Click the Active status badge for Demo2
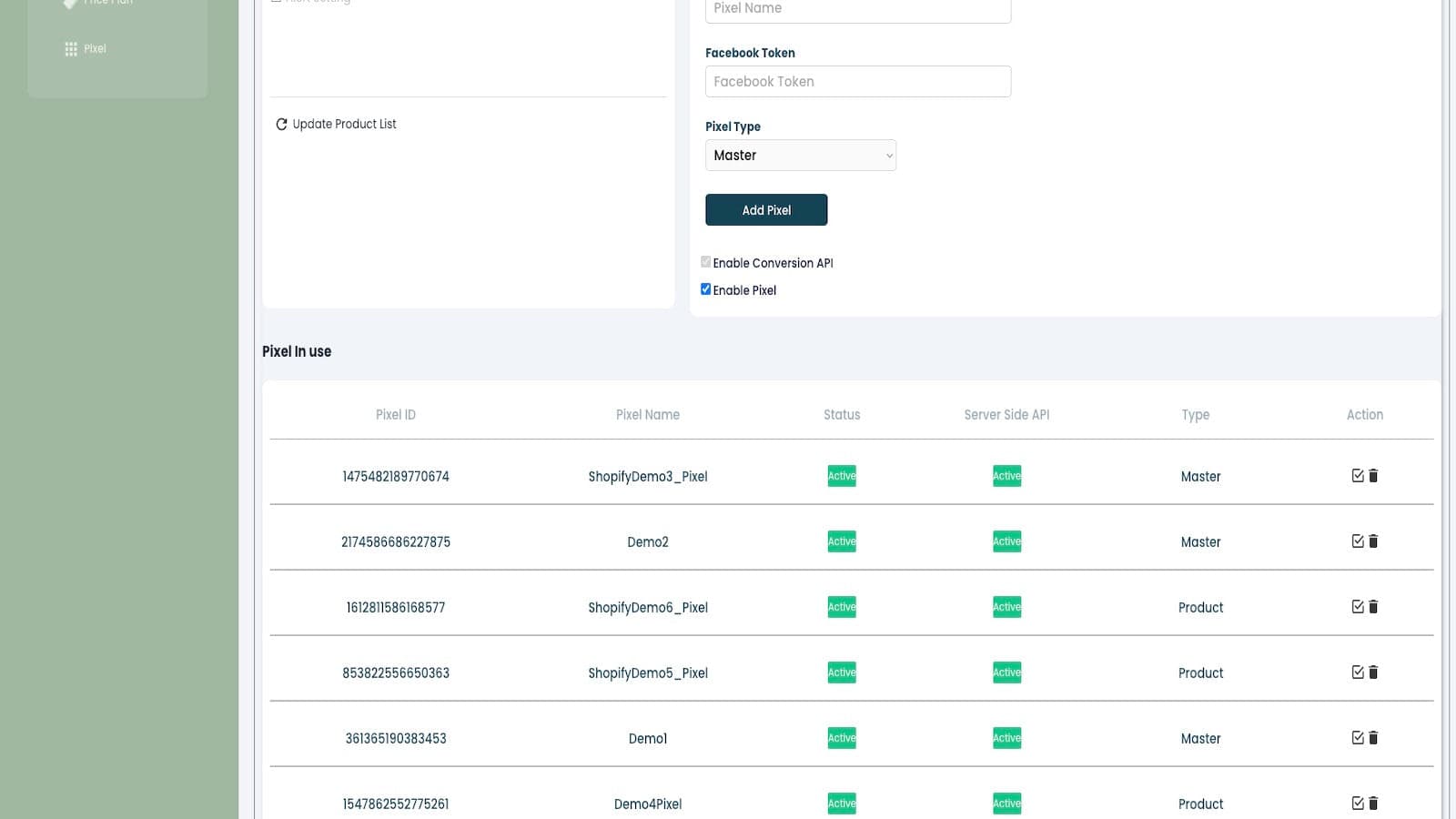This screenshot has width=1456, height=819. pos(842,541)
